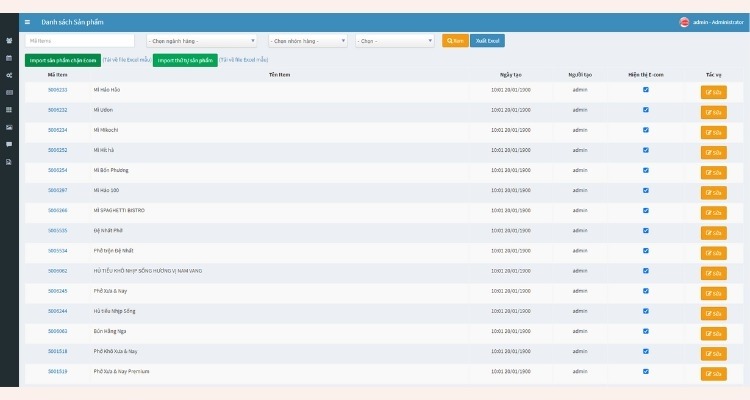The width and height of the screenshot is (750, 400).
Task: Open the settings gears sidebar icon
Action: click(x=9, y=75)
